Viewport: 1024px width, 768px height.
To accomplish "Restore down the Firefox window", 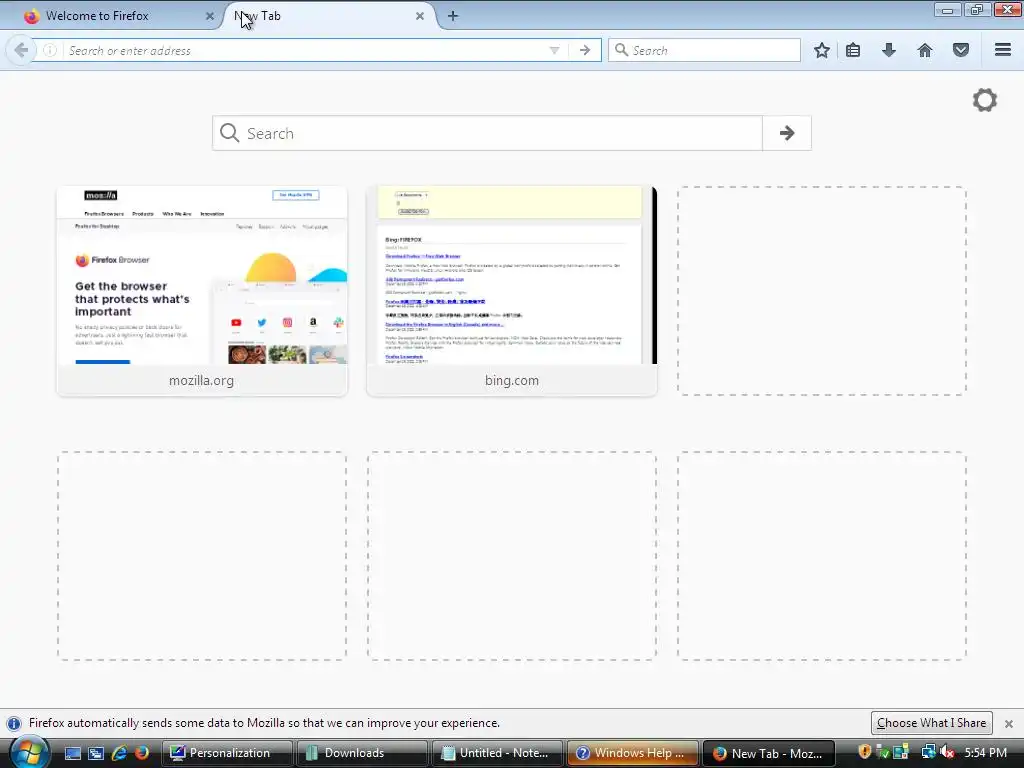I will pos(976,10).
